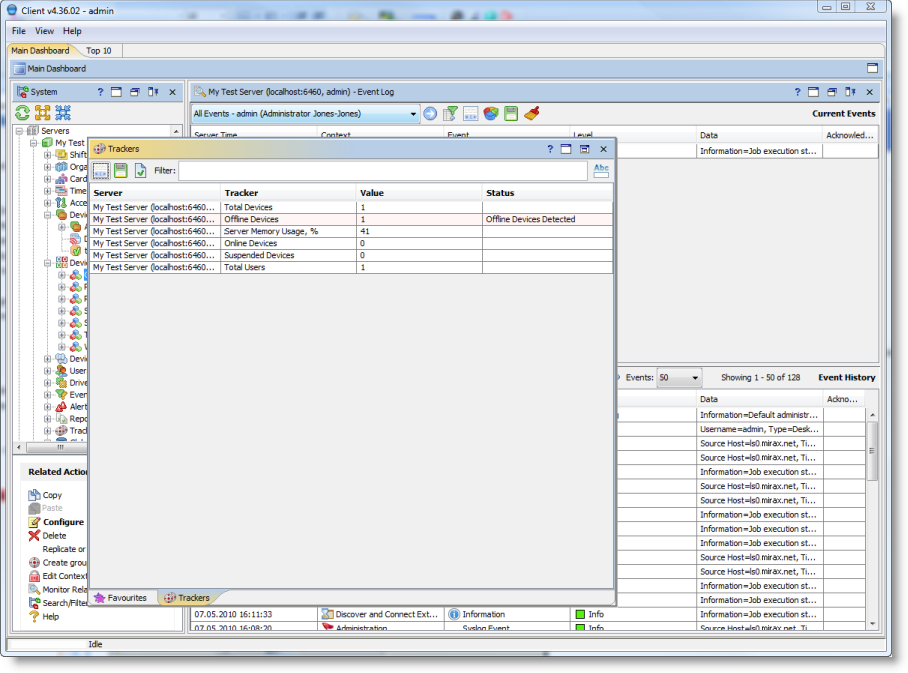This screenshot has height=673, width=908.
Task: Switch to the Favourites tab
Action: 120,598
